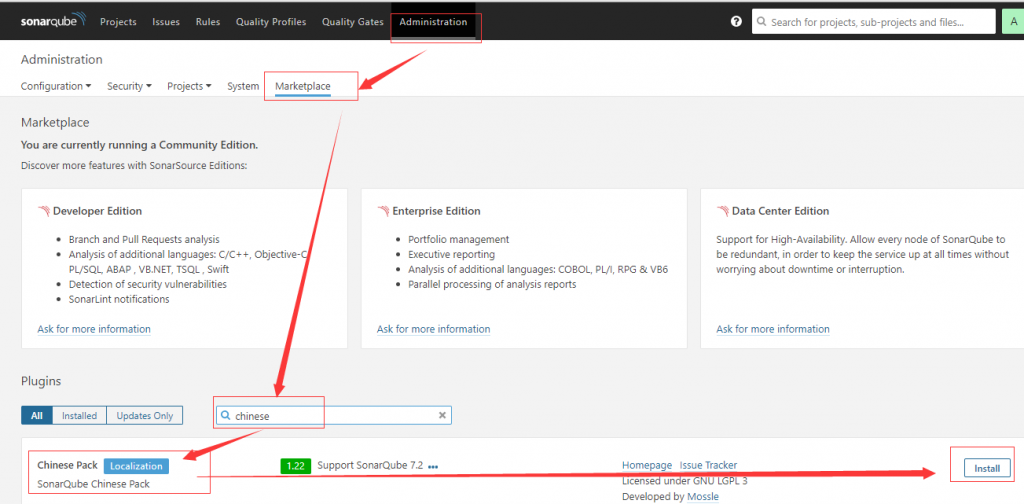Expand the Configuration dropdown
Screen dimensions: 1024x504
click(56, 86)
